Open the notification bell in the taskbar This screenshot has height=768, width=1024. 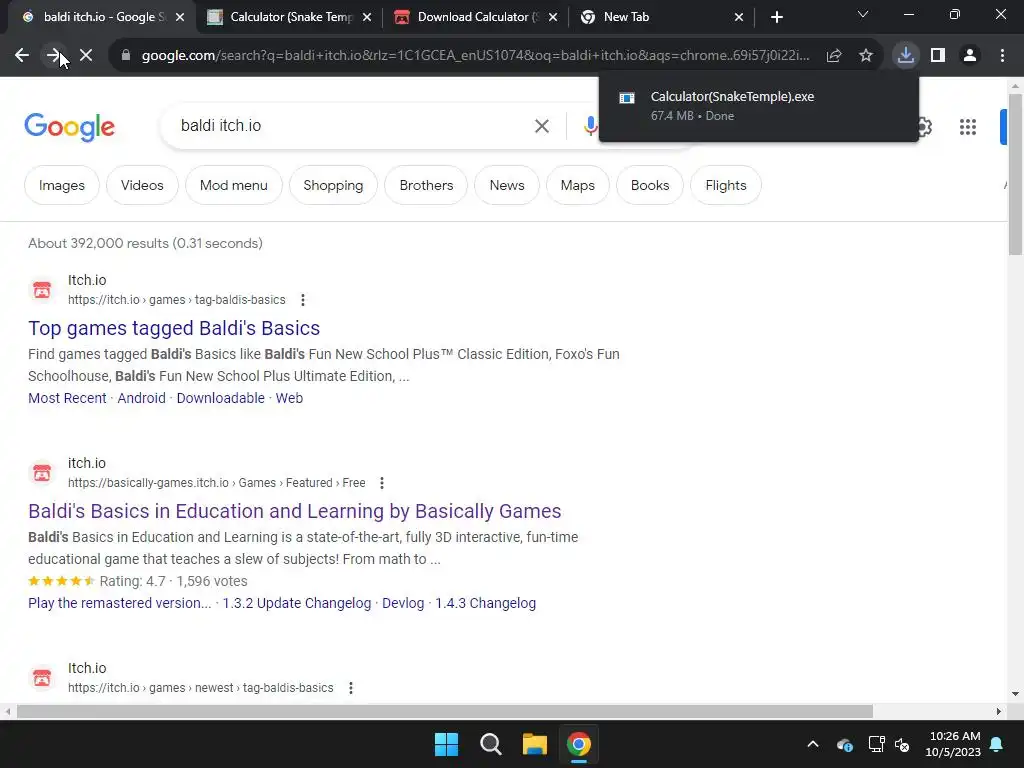point(997,744)
